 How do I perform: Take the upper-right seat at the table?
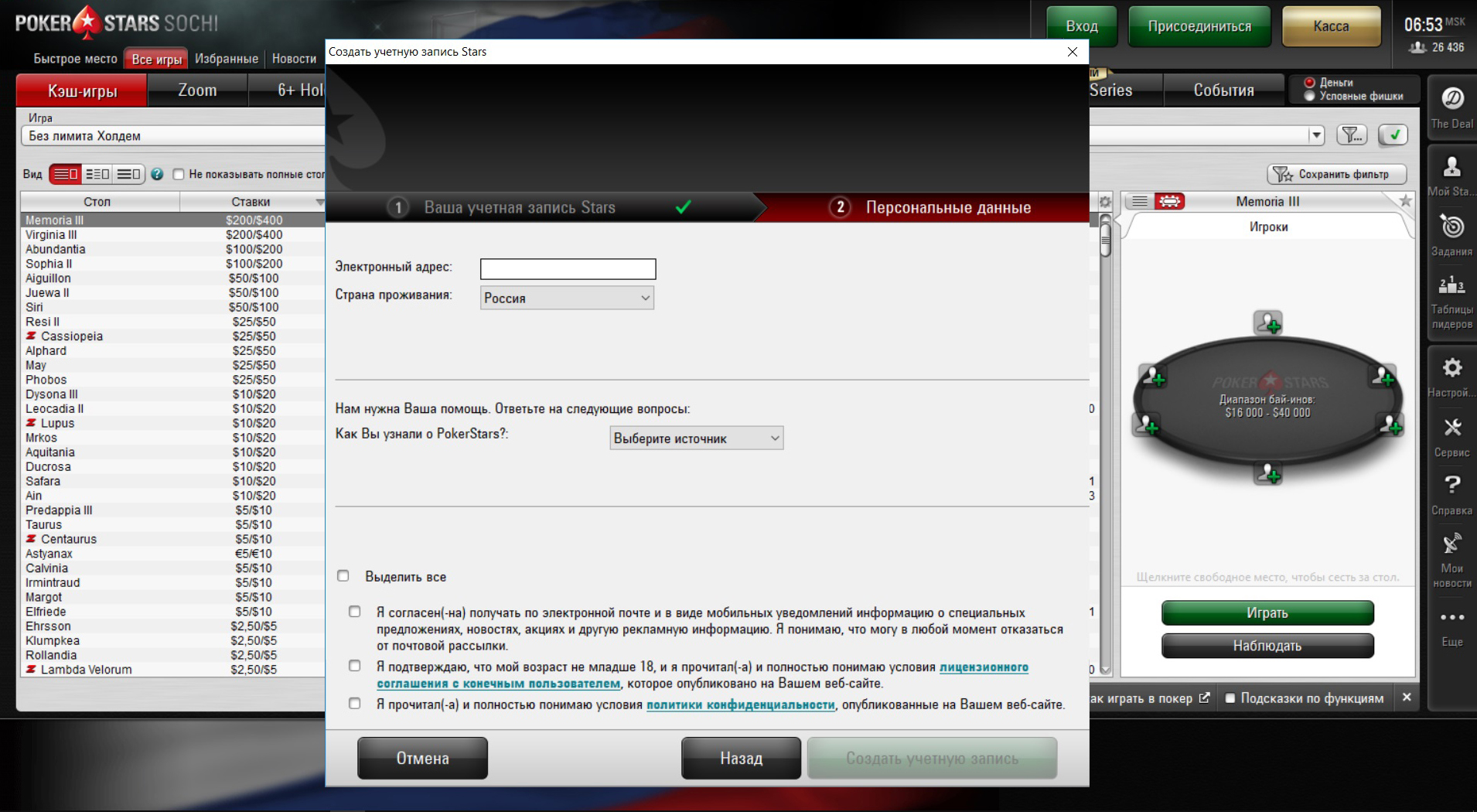pyautogui.click(x=1383, y=377)
